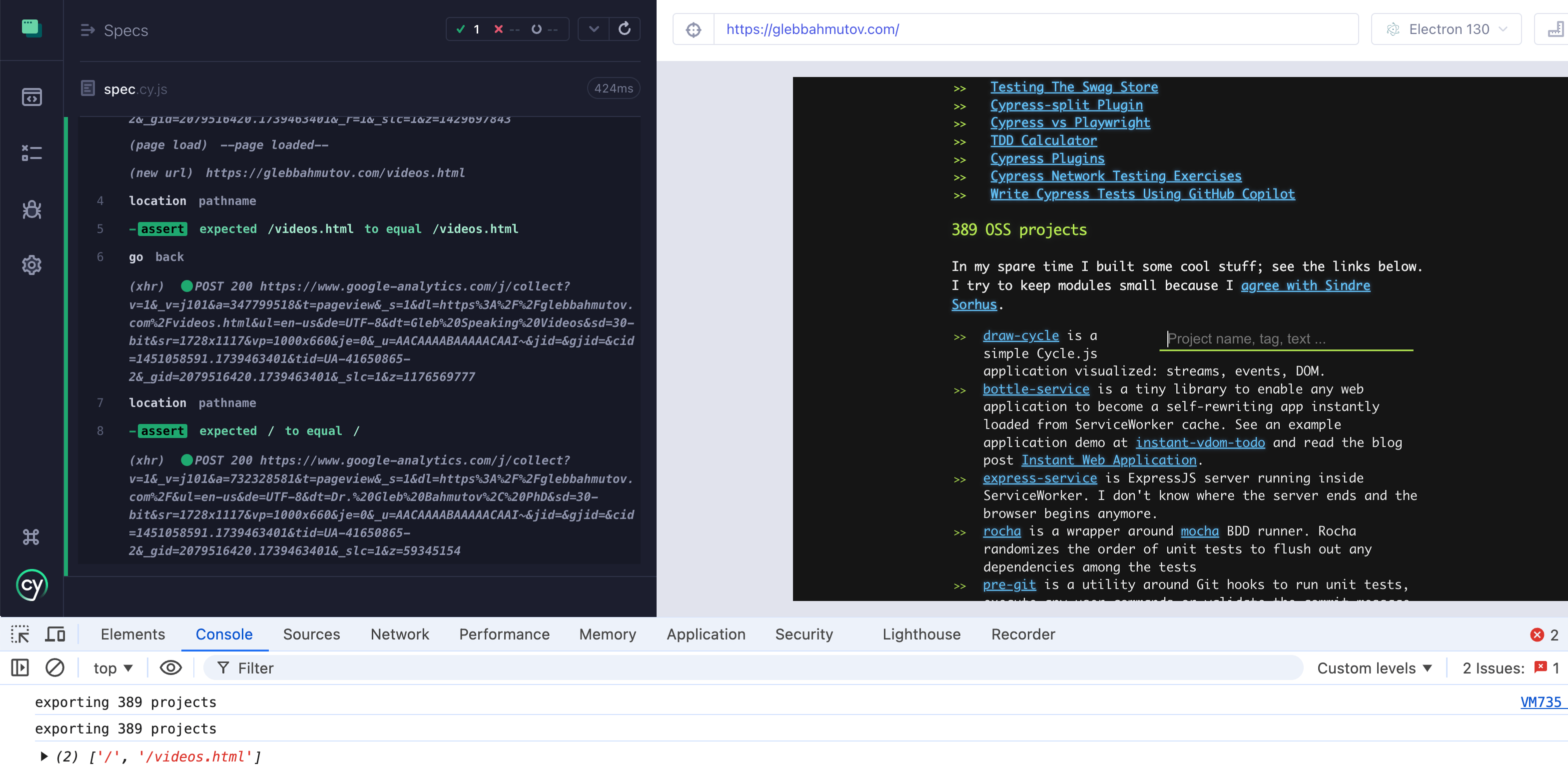This screenshot has width=1568, height=772.
Task: Open the Debug bug sidebar icon
Action: click(31, 209)
